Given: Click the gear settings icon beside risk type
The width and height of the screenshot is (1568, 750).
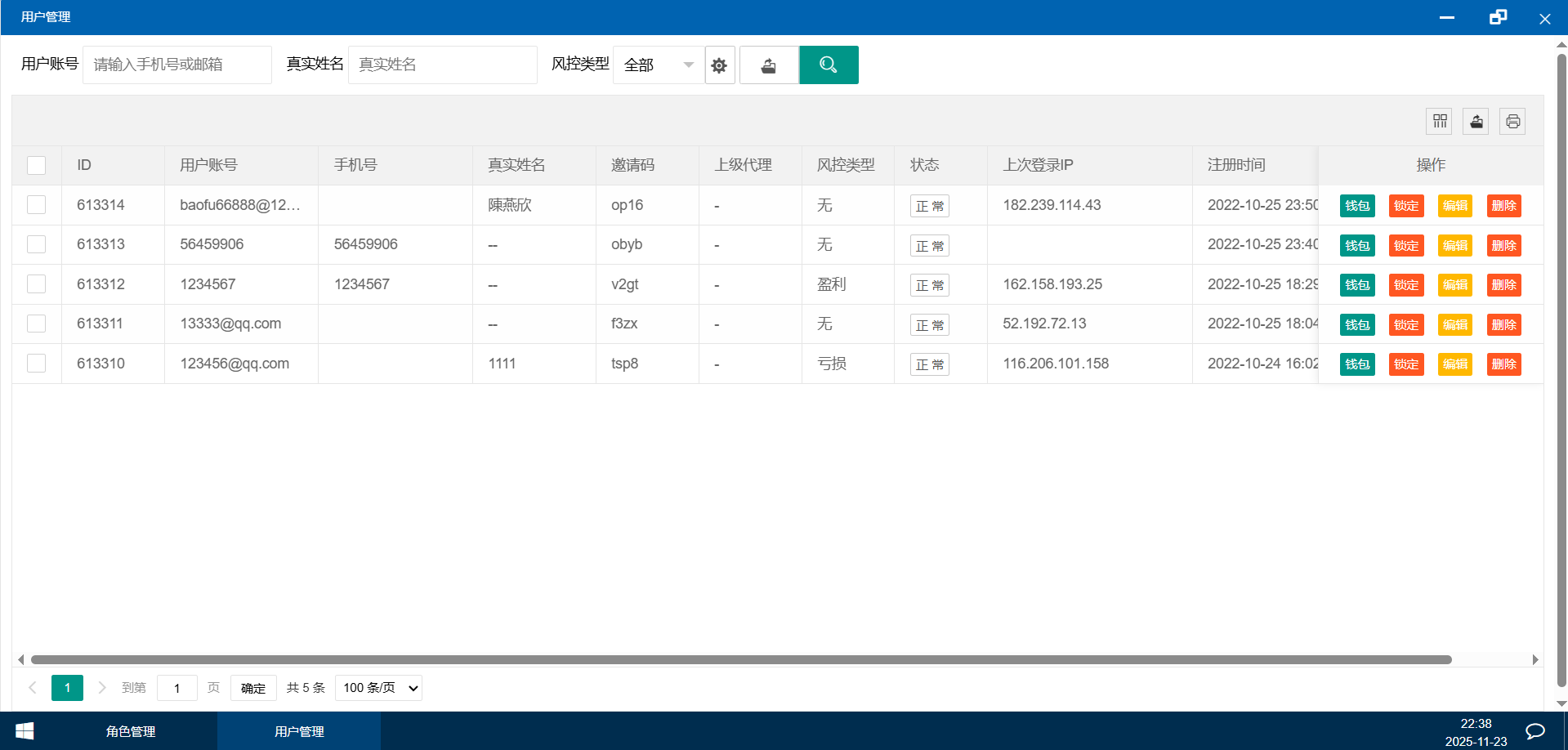Looking at the screenshot, I should click(719, 65).
